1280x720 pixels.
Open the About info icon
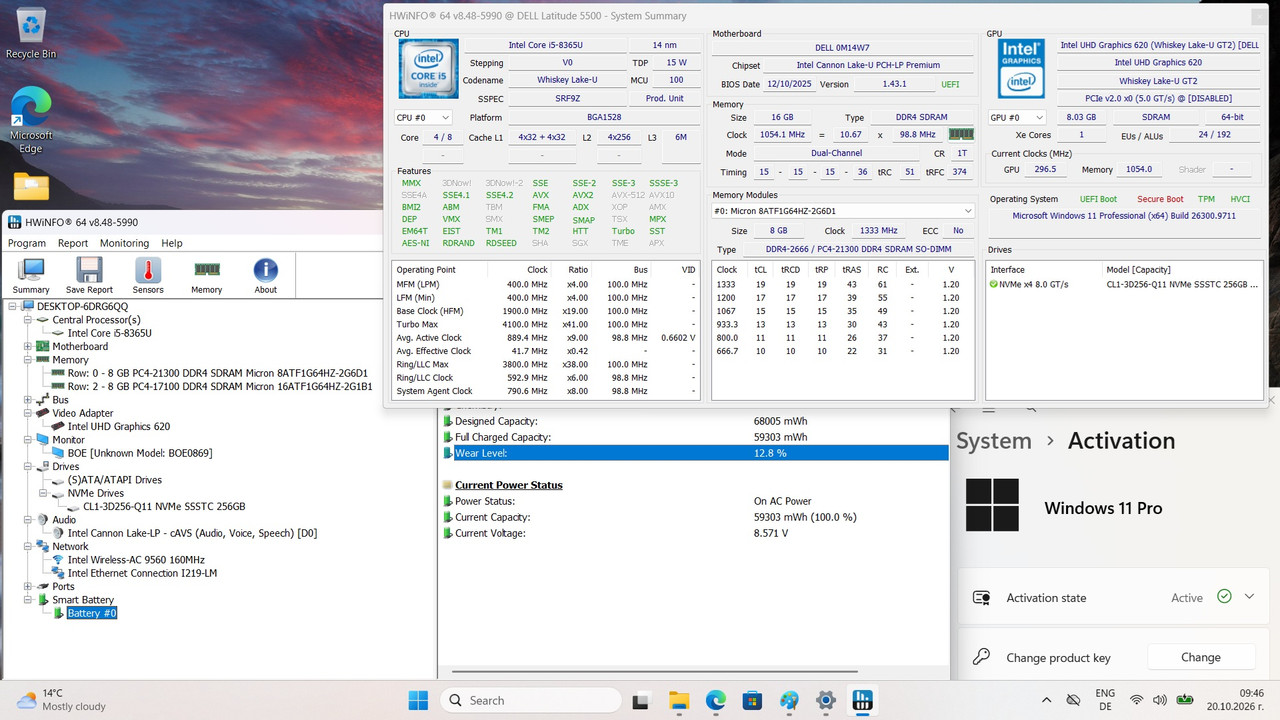coord(265,276)
